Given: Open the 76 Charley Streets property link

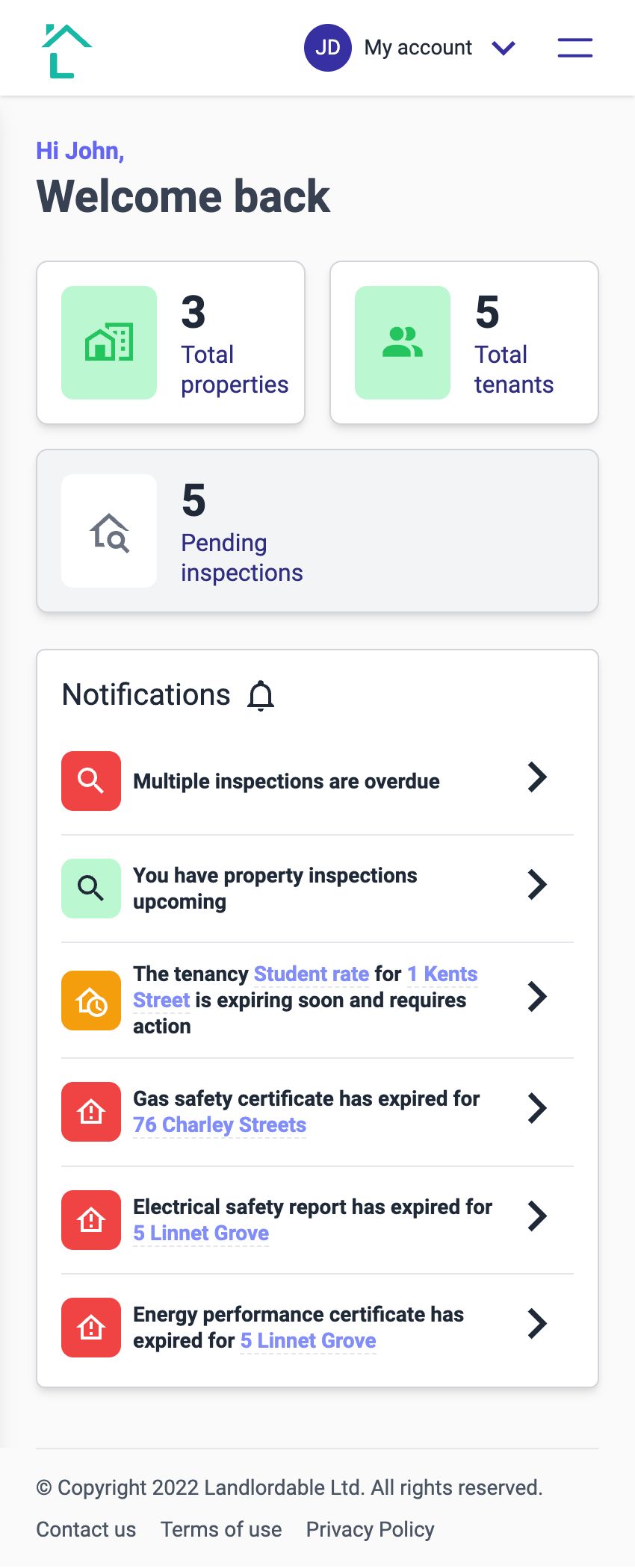Looking at the screenshot, I should (219, 1124).
